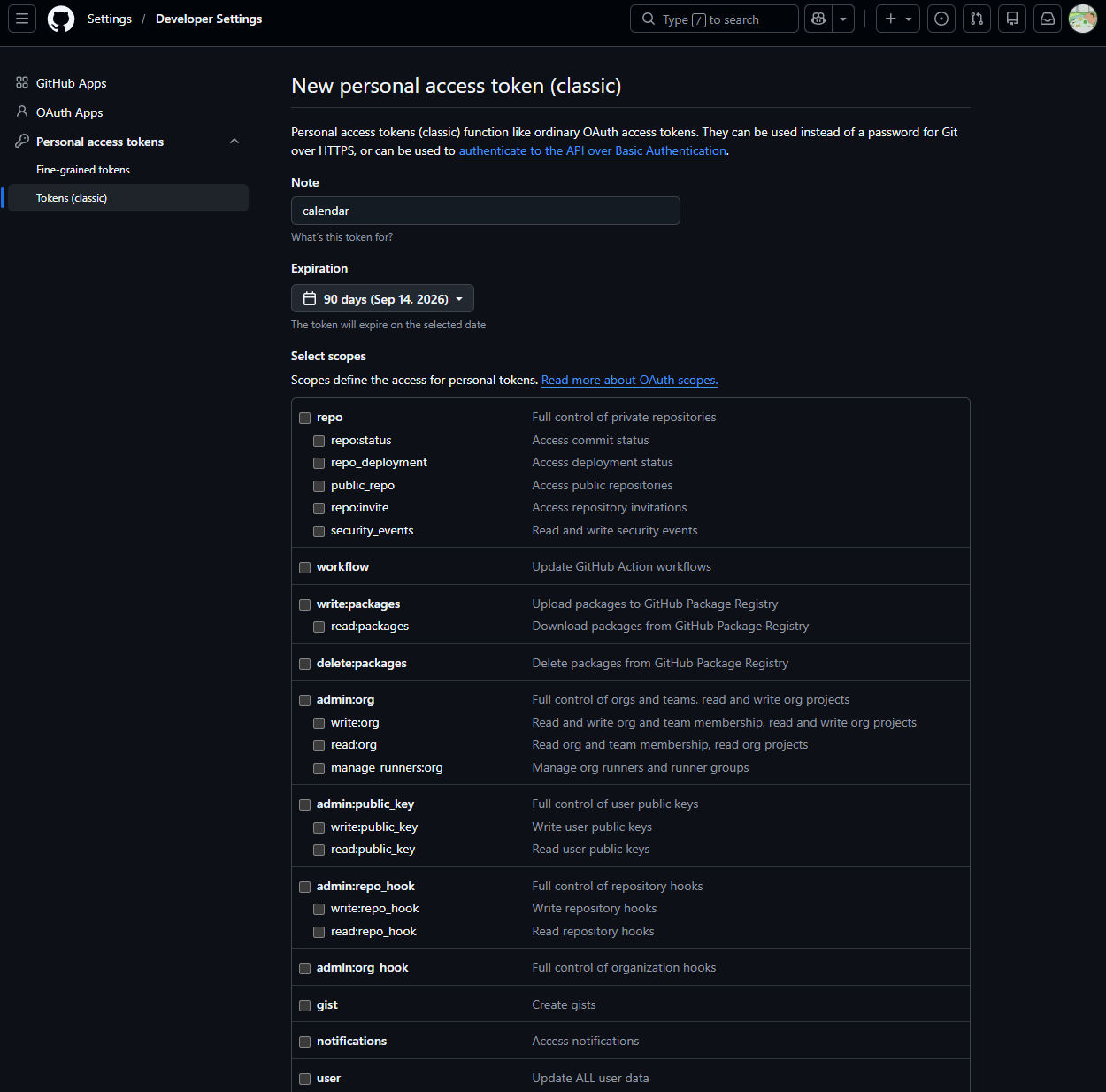This screenshot has height=1092, width=1106.
Task: Open the hamburger navigation menu
Action: click(x=22, y=19)
